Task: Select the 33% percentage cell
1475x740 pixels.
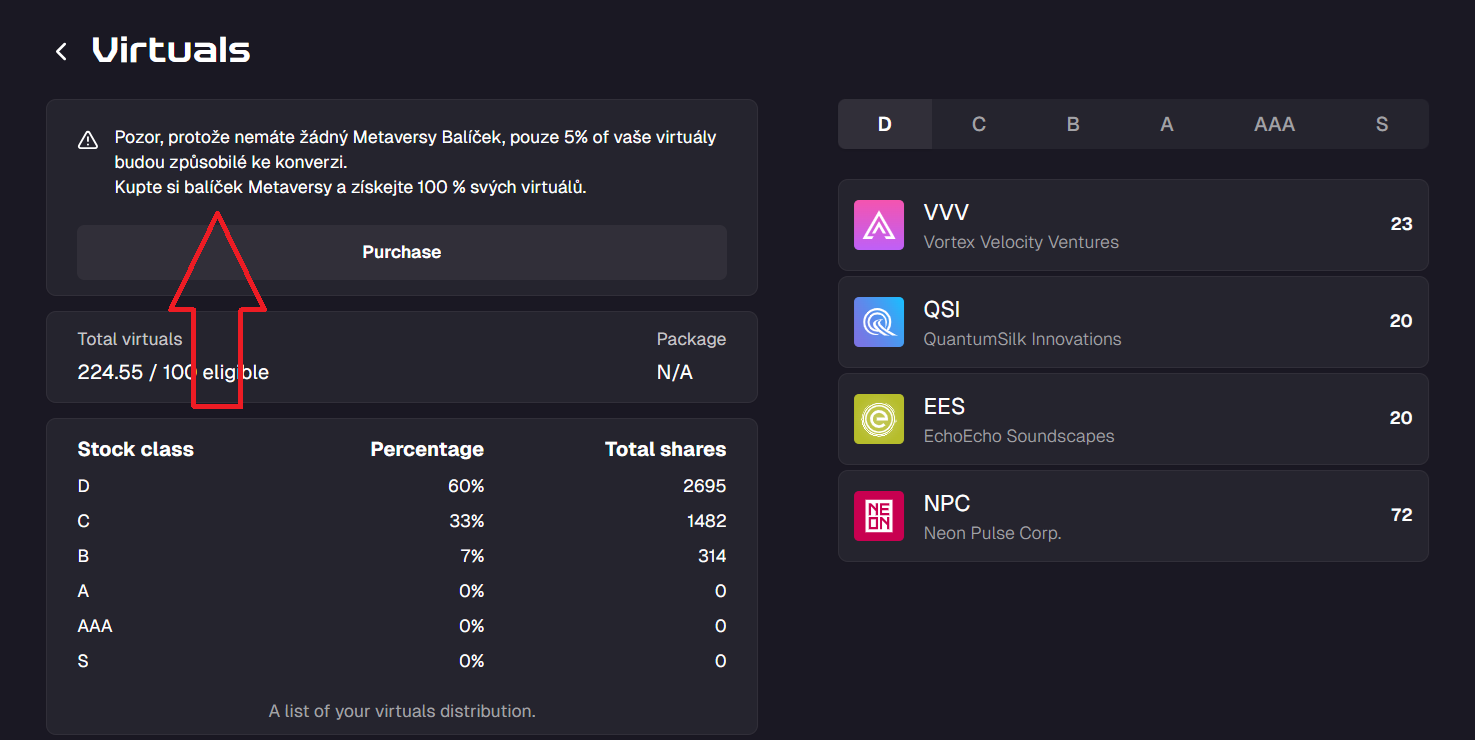Action: pyautogui.click(x=467, y=521)
